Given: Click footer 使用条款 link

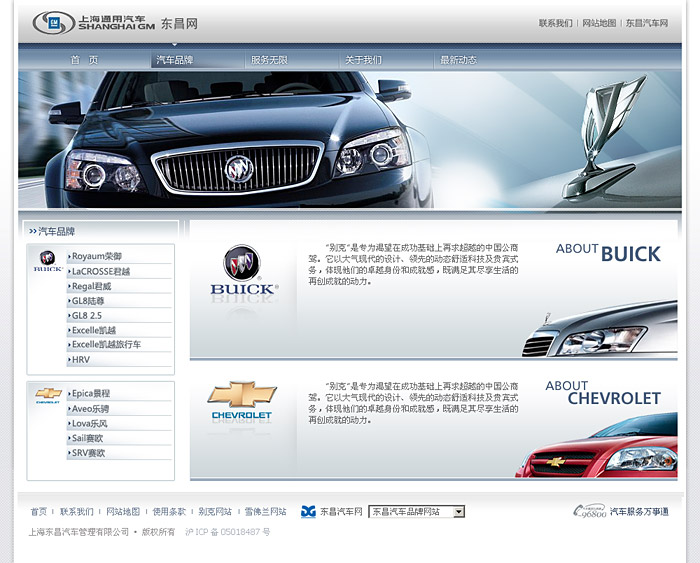Looking at the screenshot, I should [x=169, y=512].
